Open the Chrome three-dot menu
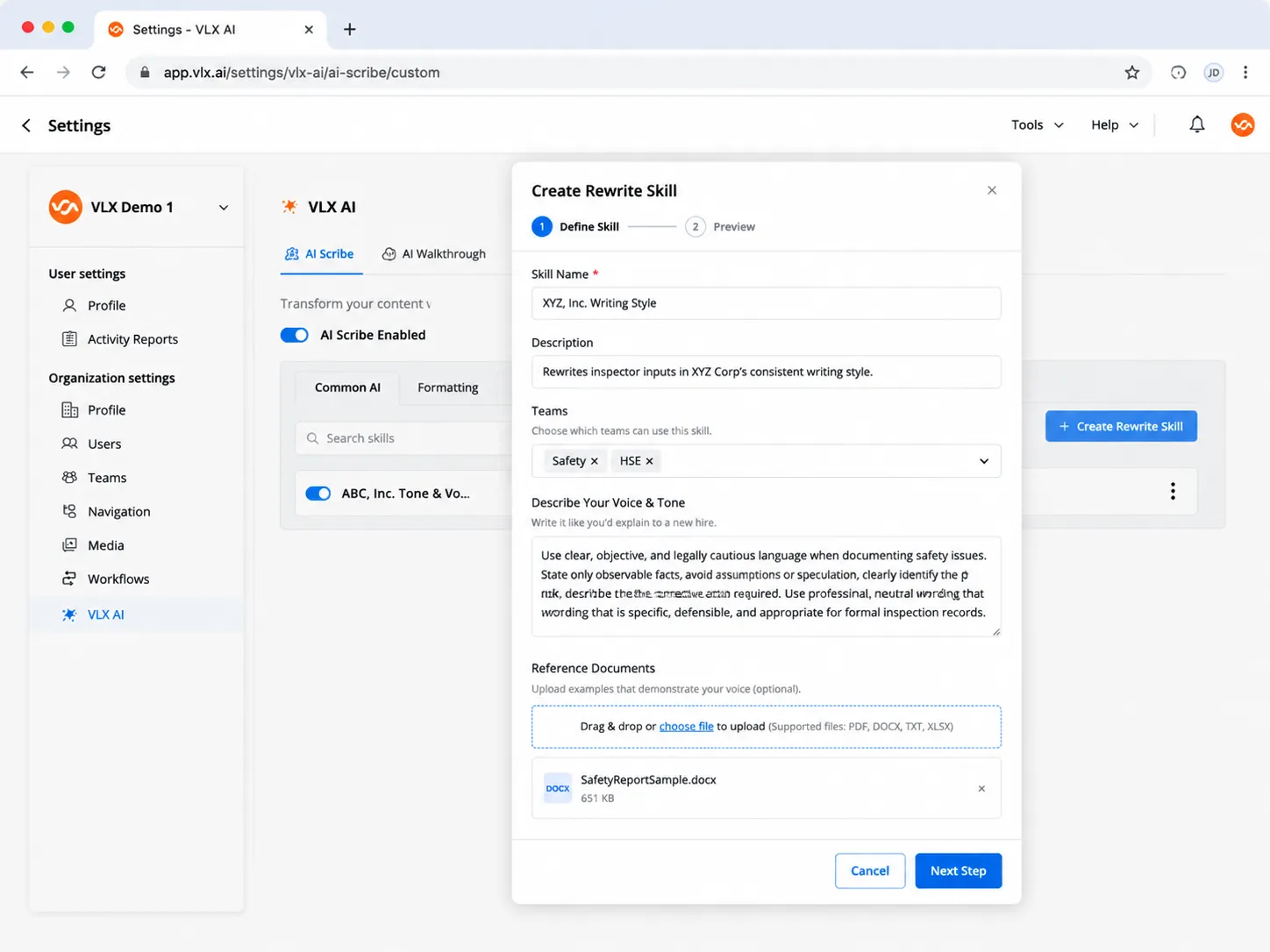The image size is (1270, 952). tap(1245, 73)
